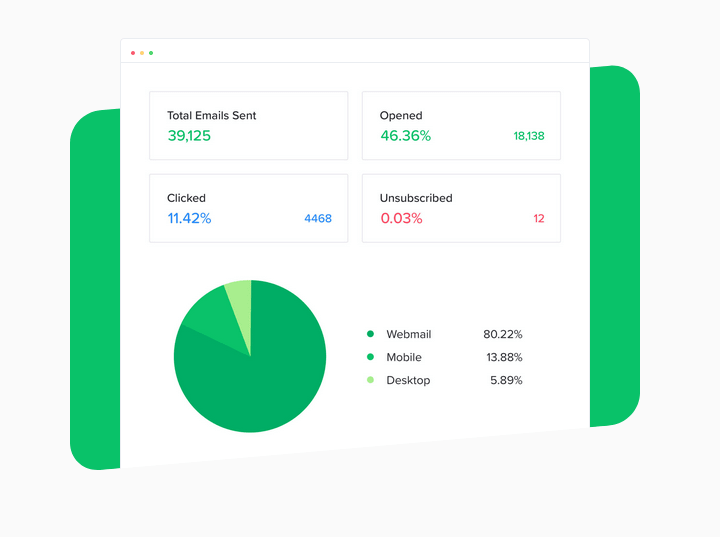Viewport: 720px width, 537px height.
Task: Open the Total Emails Sent card
Action: pyautogui.click(x=248, y=126)
